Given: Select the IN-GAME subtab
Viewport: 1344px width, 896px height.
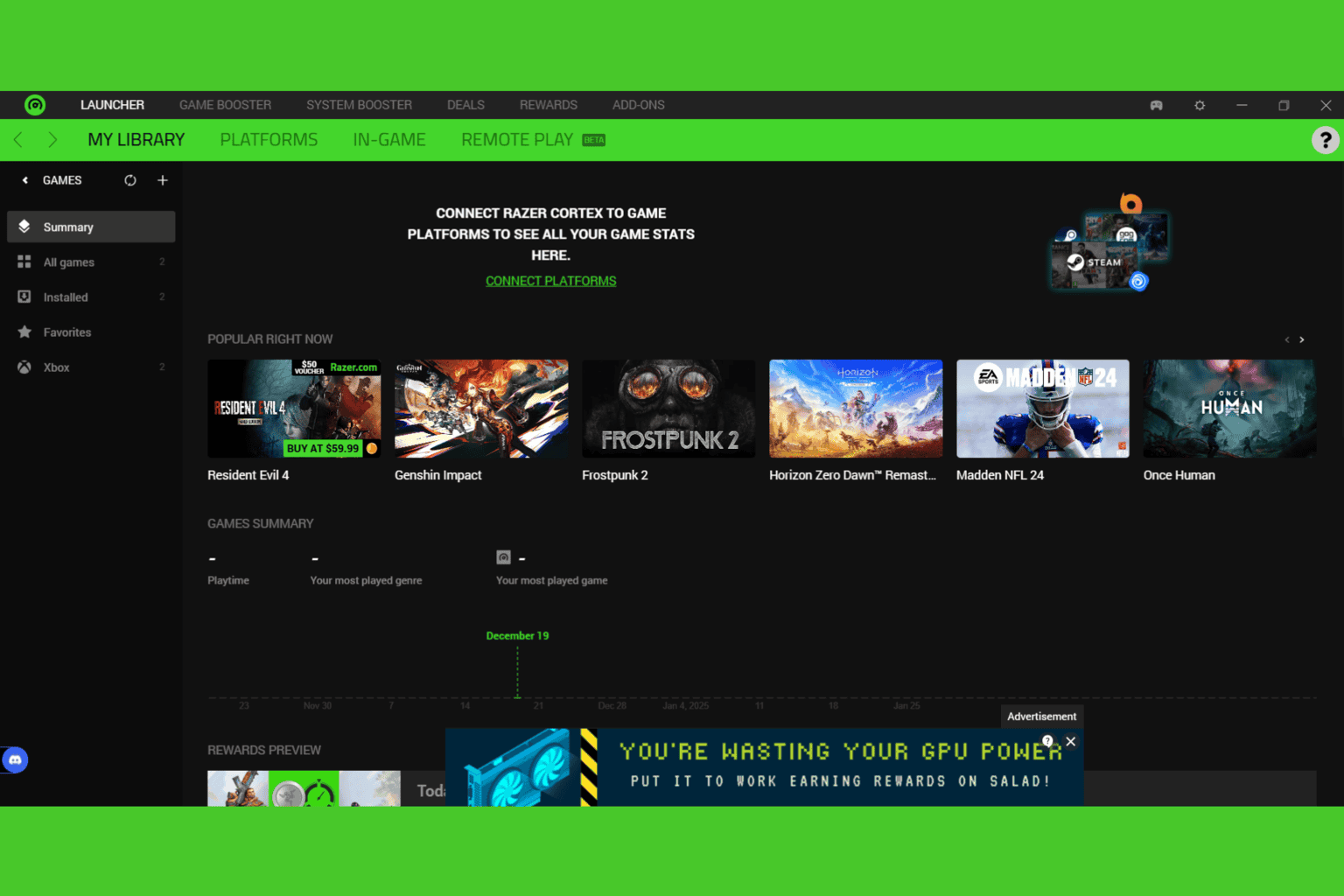Looking at the screenshot, I should coord(389,140).
